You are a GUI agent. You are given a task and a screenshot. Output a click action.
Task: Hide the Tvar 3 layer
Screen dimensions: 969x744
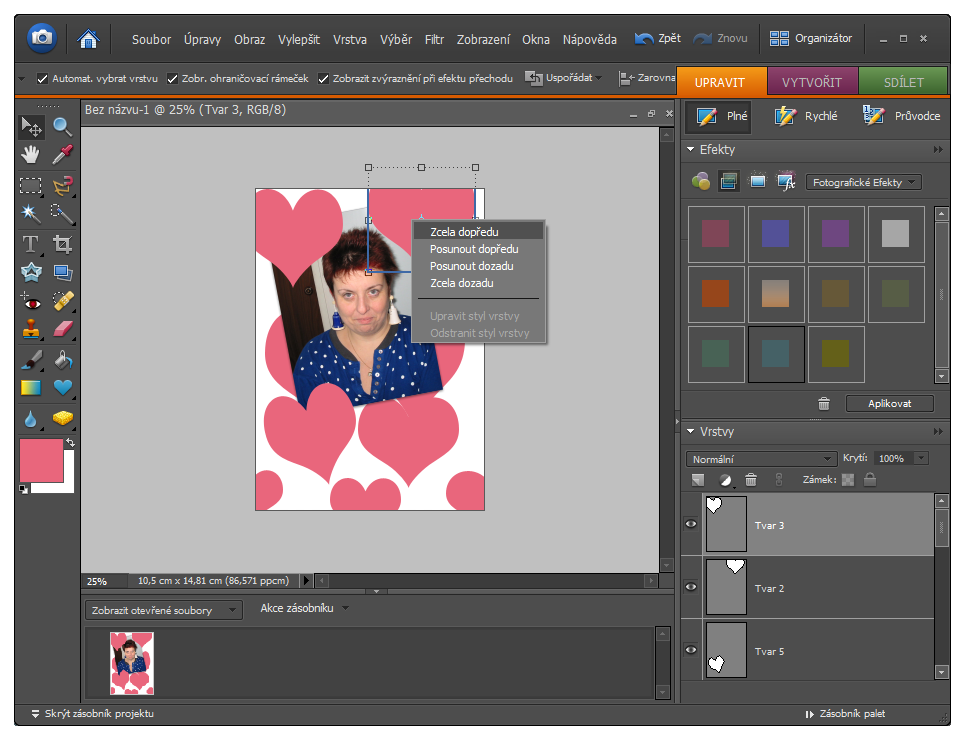[x=690, y=524]
